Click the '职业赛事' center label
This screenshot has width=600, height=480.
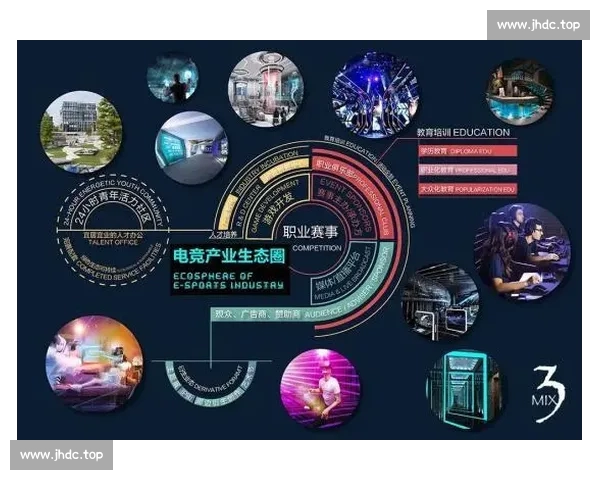[x=310, y=232]
